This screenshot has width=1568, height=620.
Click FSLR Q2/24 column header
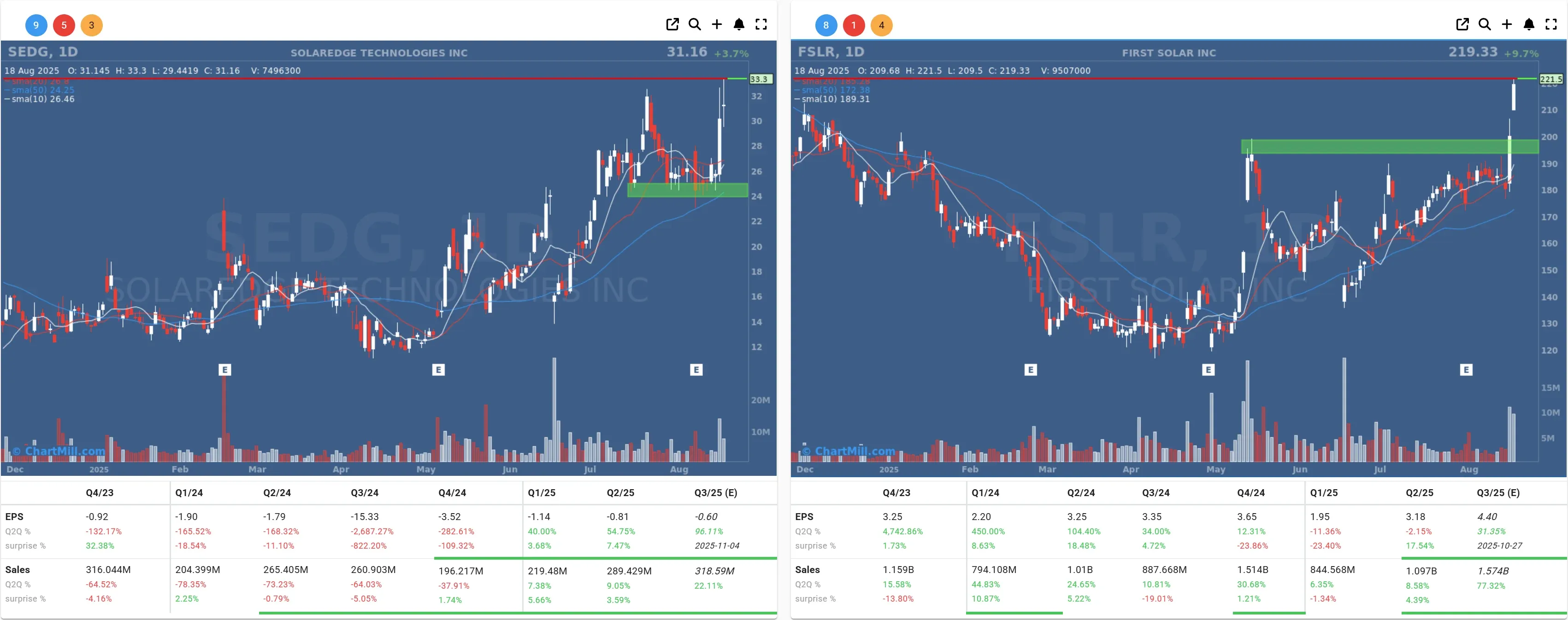click(x=1081, y=493)
